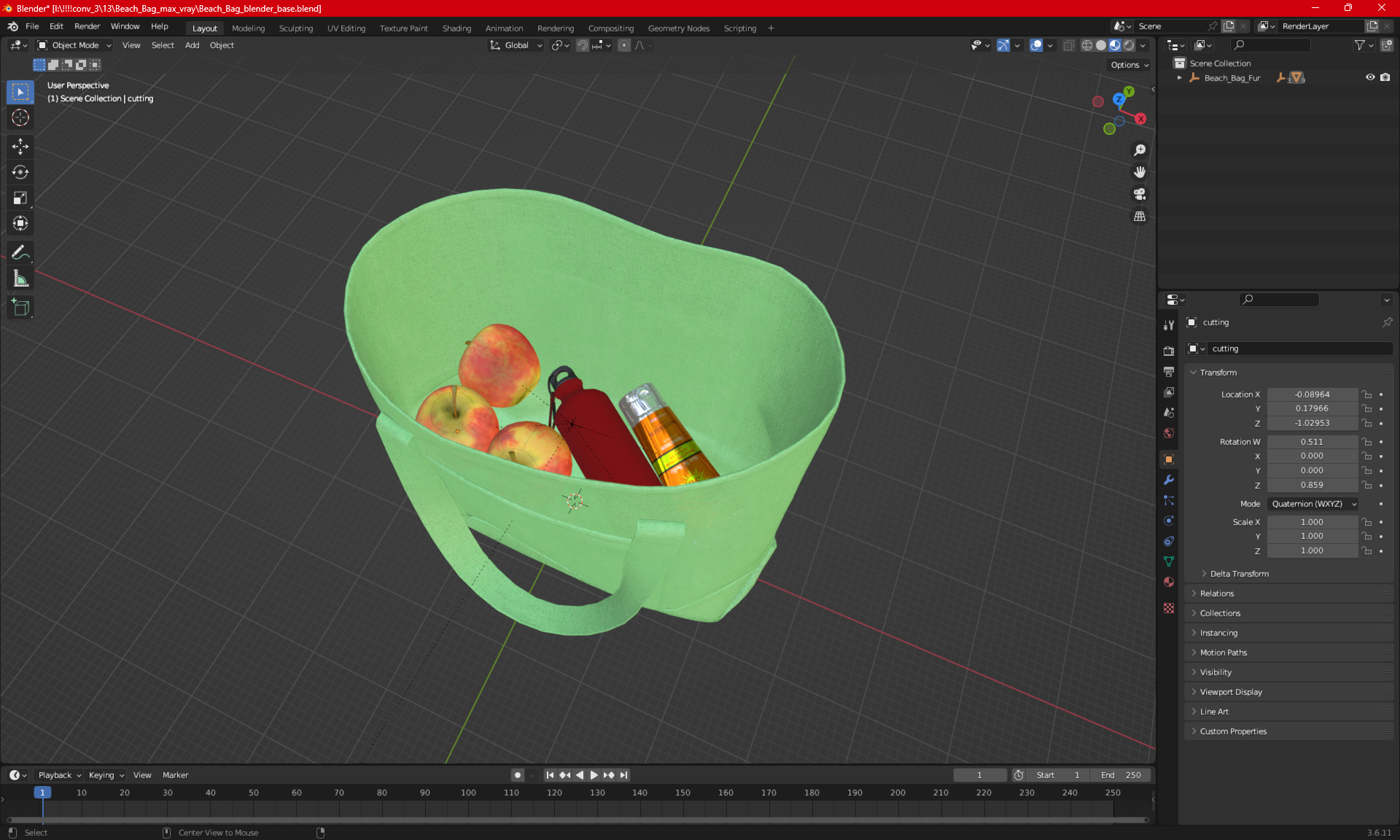Activate the 3D Cursor tool

pyautogui.click(x=20, y=117)
